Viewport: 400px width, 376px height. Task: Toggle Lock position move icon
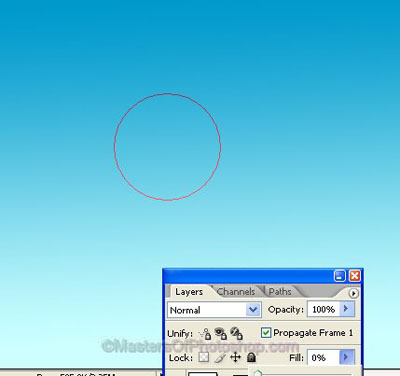(x=235, y=358)
